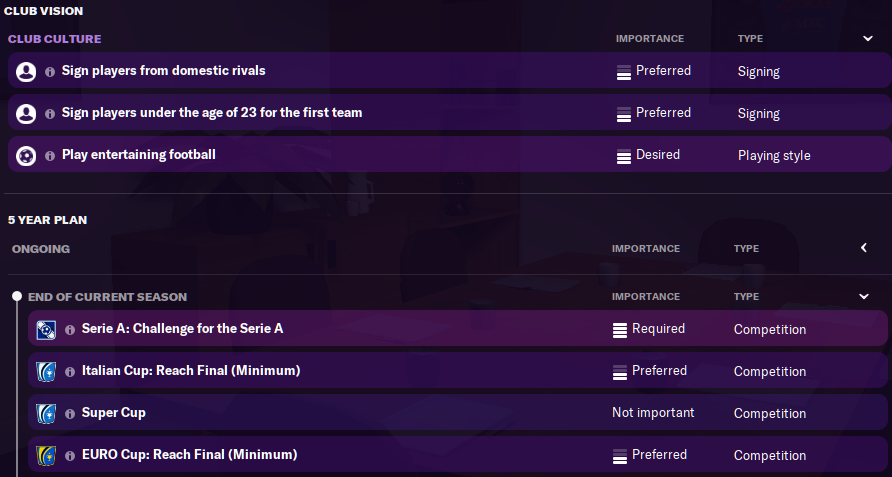Click info icon next to Serie A objective
The width and height of the screenshot is (892, 477).
point(70,330)
